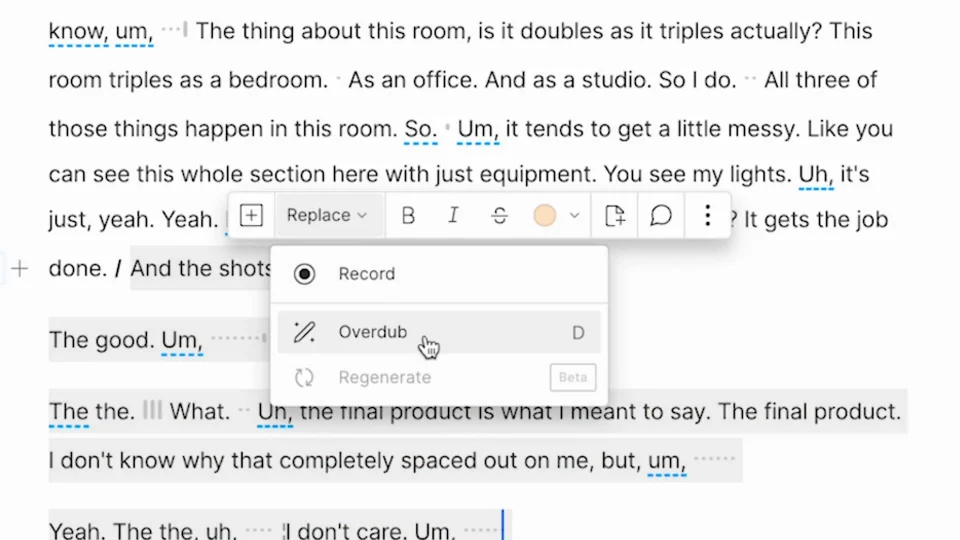Click the phrase 'It gets the job'

816,219
